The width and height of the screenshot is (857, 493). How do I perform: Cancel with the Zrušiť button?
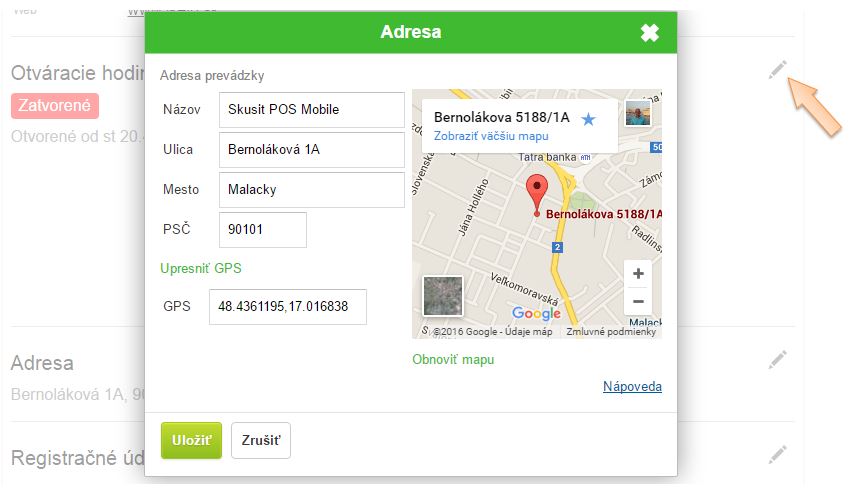pyautogui.click(x=261, y=440)
